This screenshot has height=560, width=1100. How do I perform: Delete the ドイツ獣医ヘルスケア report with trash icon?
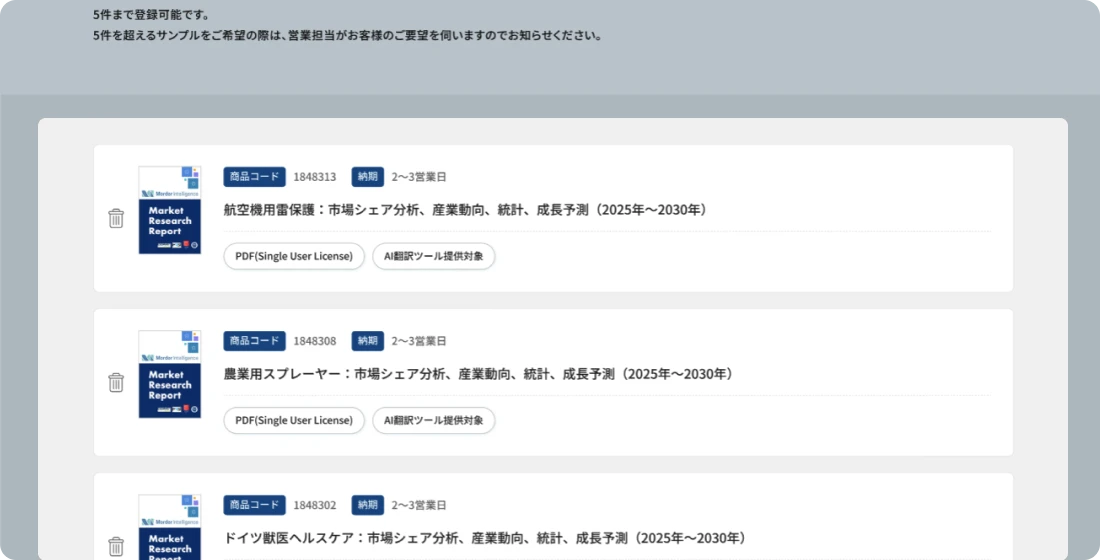pos(116,547)
